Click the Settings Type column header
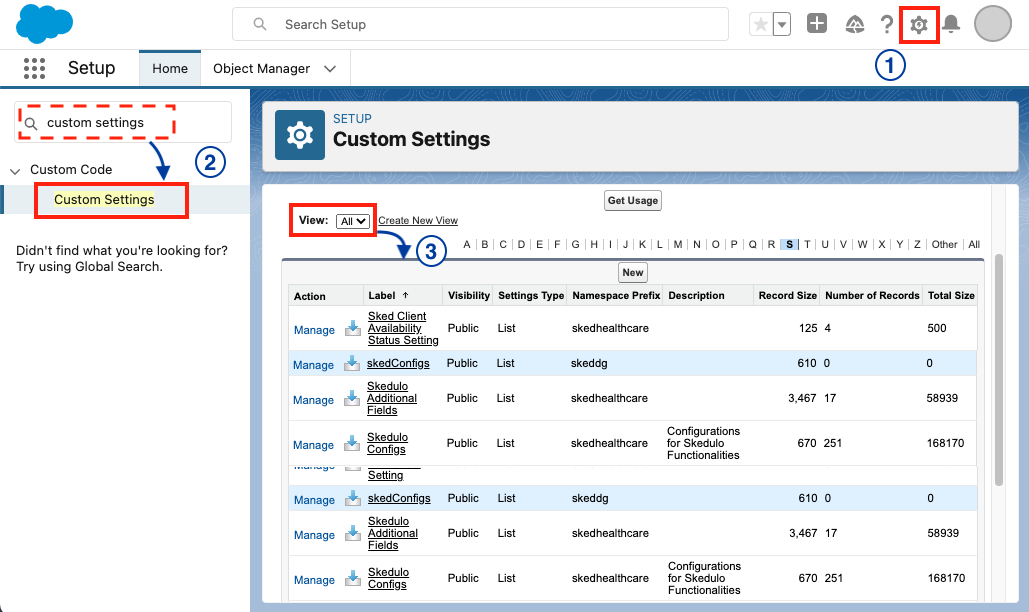The width and height of the screenshot is (1029, 612). coord(531,296)
